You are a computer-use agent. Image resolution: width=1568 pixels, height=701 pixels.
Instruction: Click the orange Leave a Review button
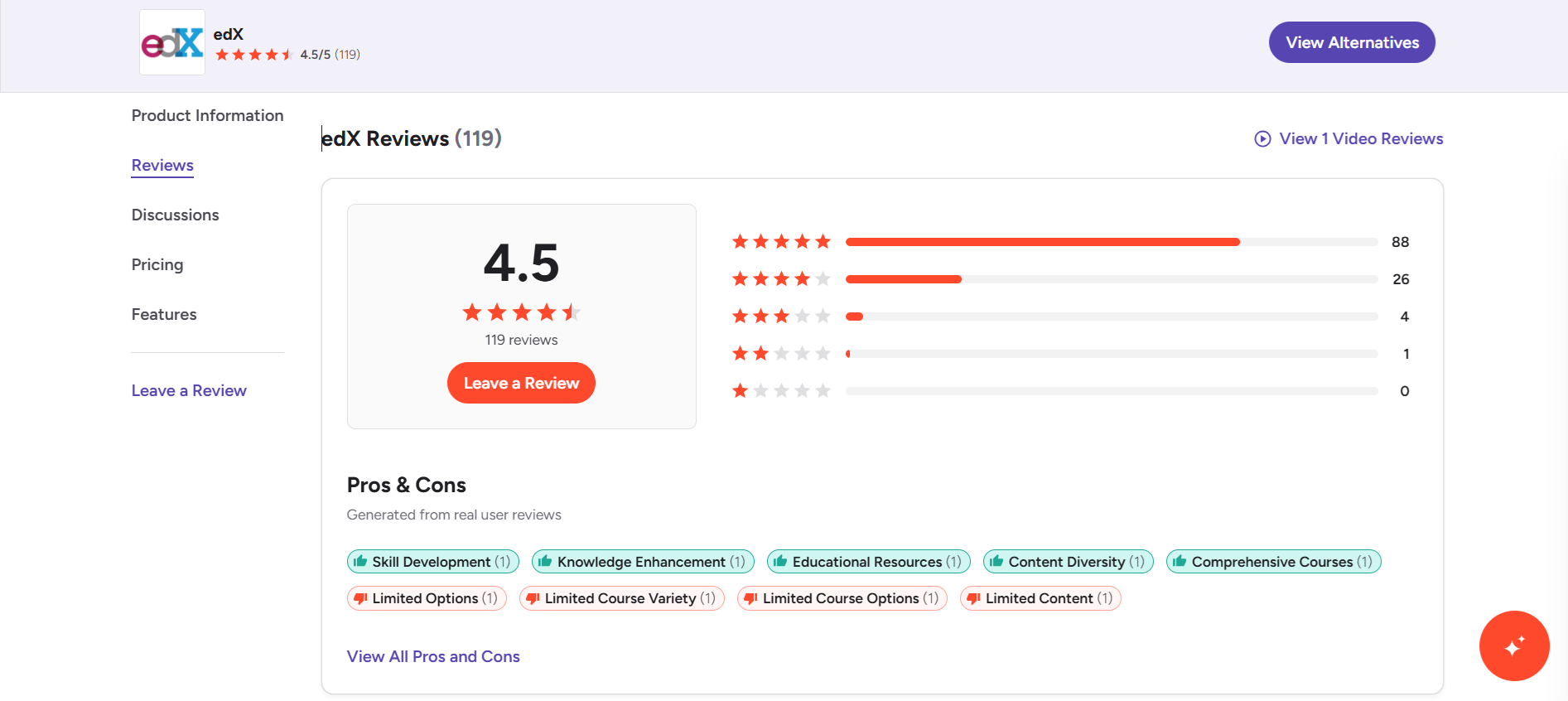point(521,383)
